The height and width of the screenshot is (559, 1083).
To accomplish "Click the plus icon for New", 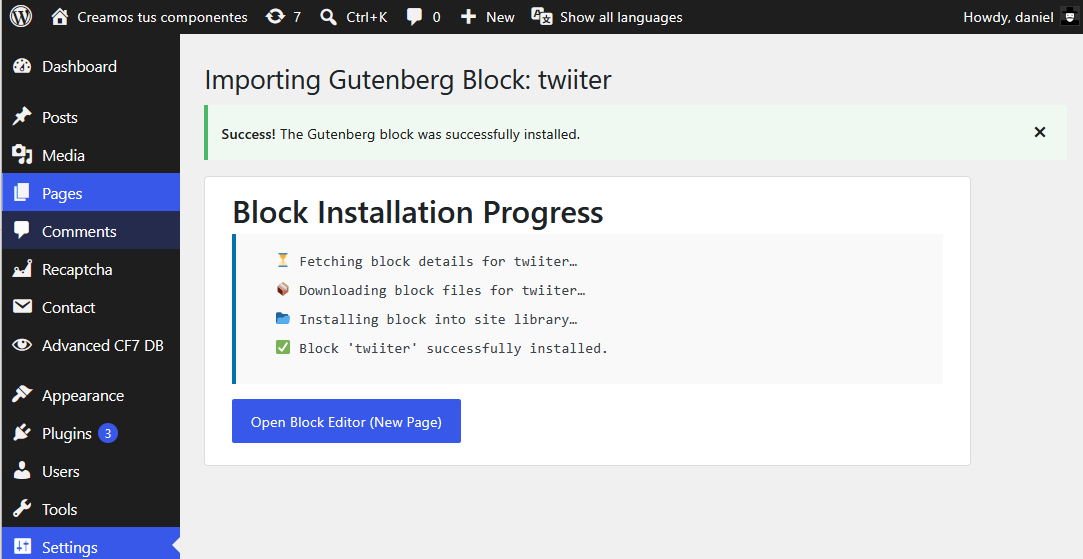I will 468,17.
